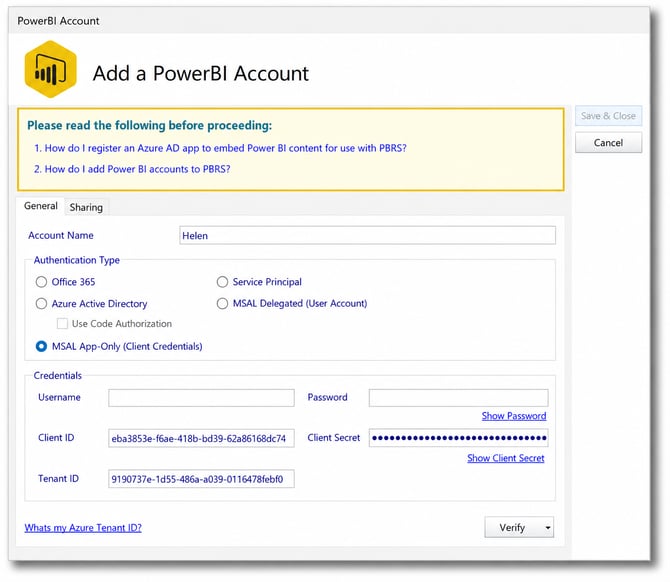Click the Power BI hexagon logo icon
Viewport: 670px width, 582px height.
coord(50,69)
